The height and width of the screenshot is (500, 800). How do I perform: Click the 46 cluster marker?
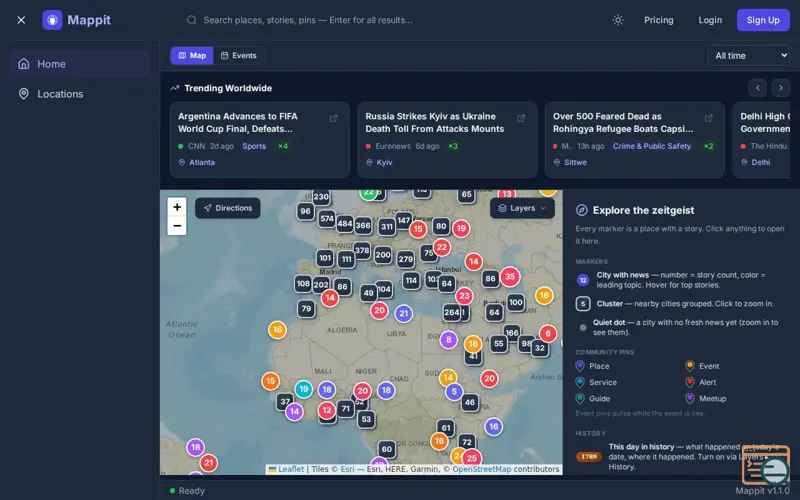470,402
